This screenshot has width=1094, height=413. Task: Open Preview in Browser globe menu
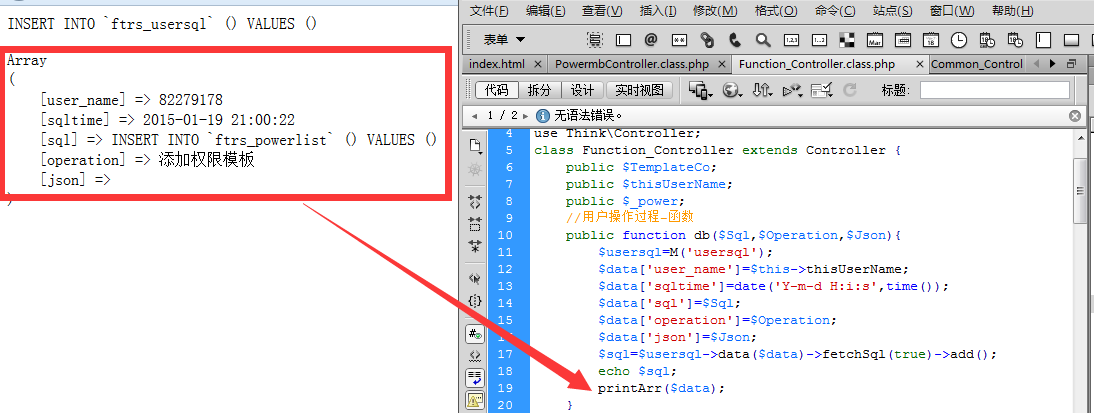click(x=732, y=90)
